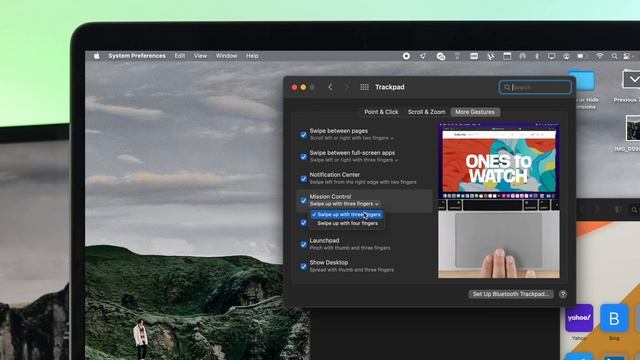This screenshot has width=640, height=360.
Task: Open the Yahoo tile in Safari window
Action: click(579, 318)
